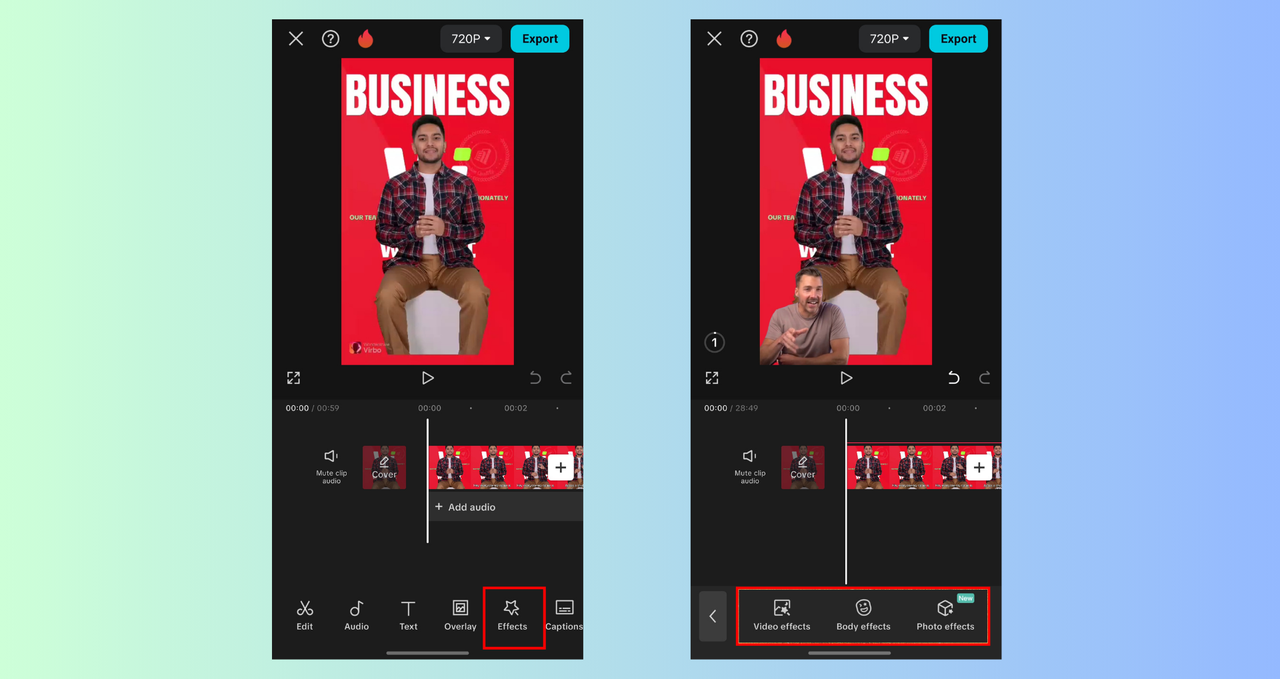Edit the Cover thumbnail in left screen
1280x679 pixels.
384,467
